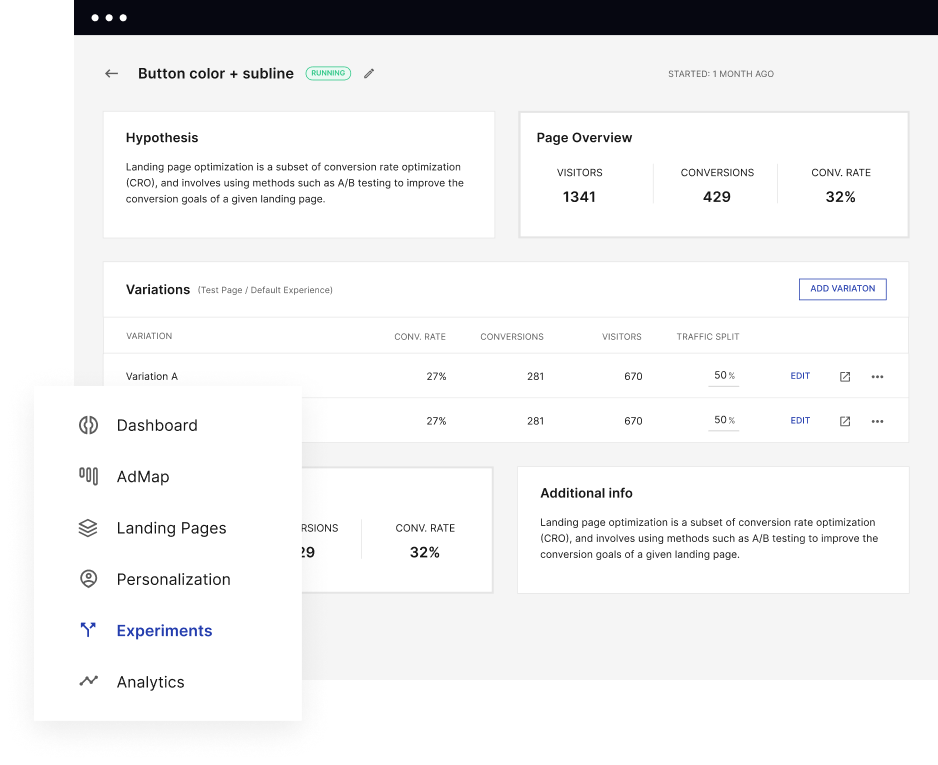Edit Variation A settings

tap(800, 376)
